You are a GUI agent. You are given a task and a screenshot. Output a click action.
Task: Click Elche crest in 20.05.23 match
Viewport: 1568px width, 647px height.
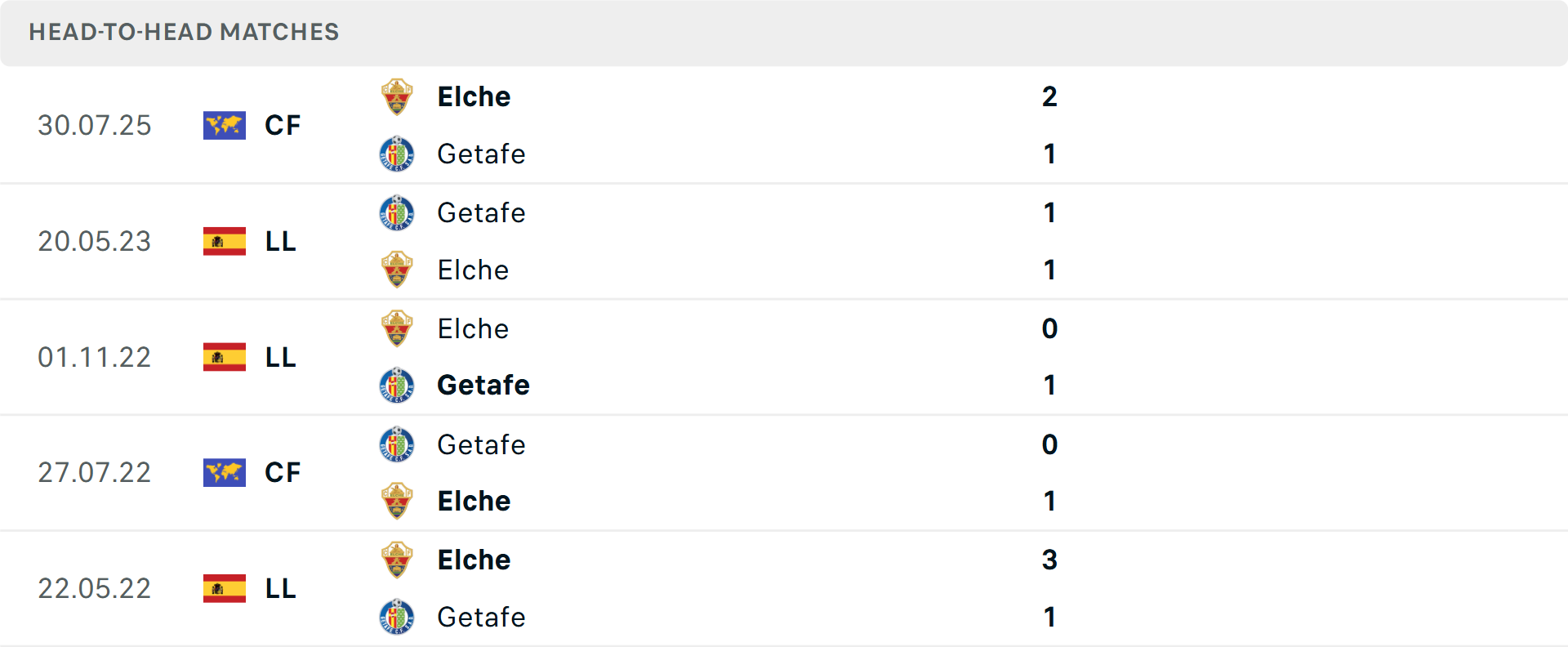point(397,270)
